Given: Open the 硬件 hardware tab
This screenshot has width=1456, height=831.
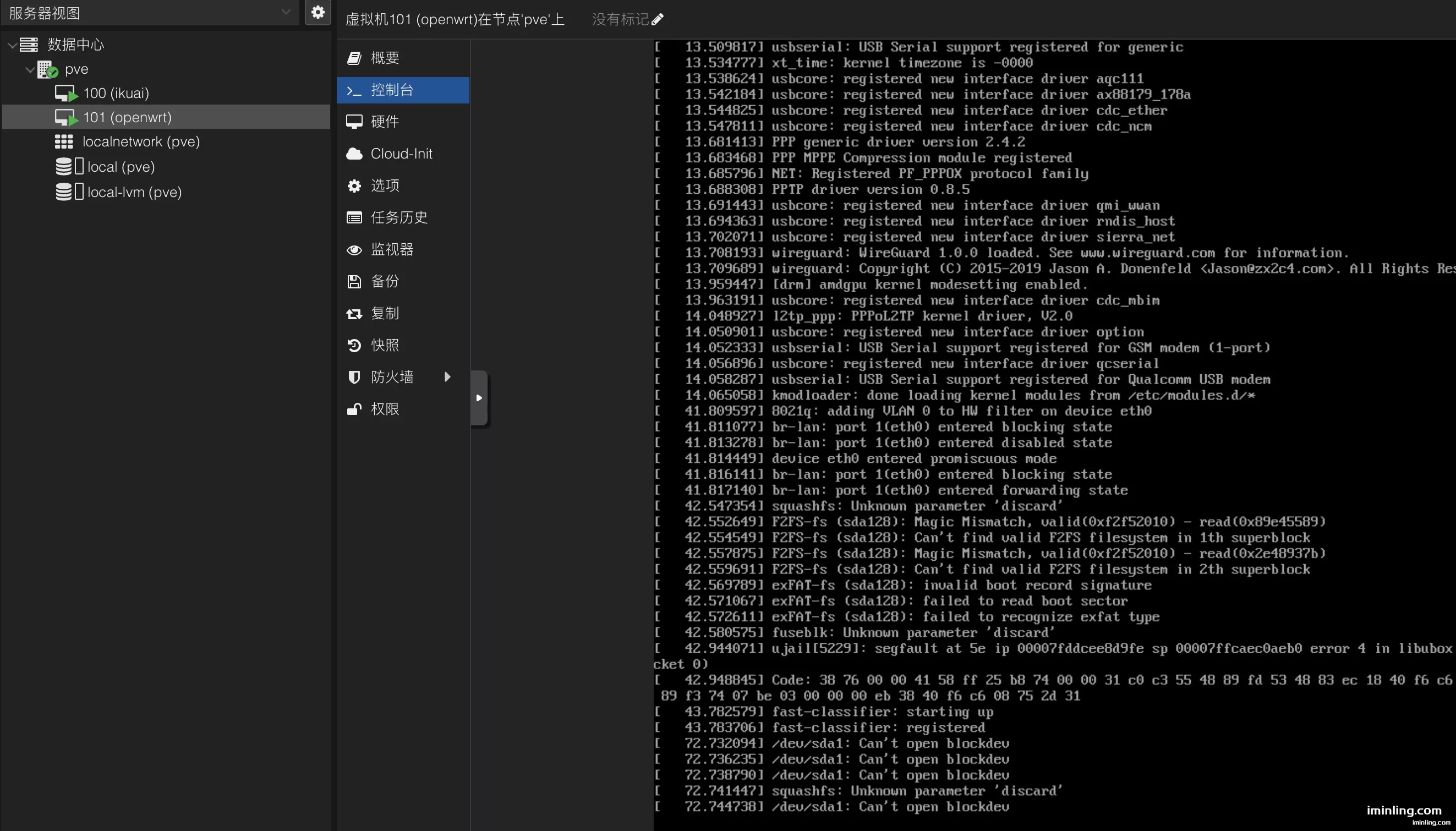Looking at the screenshot, I should (403, 122).
